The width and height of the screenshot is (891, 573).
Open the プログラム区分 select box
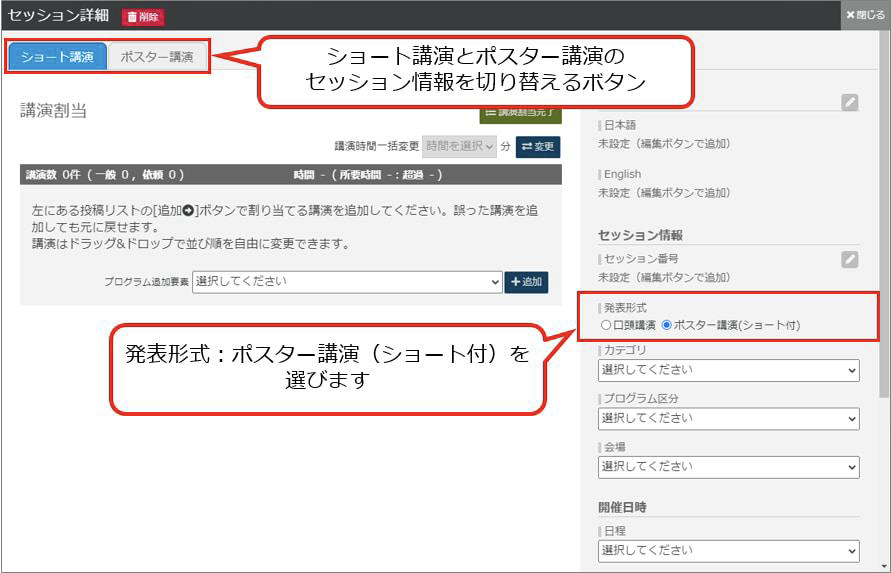[x=728, y=418]
